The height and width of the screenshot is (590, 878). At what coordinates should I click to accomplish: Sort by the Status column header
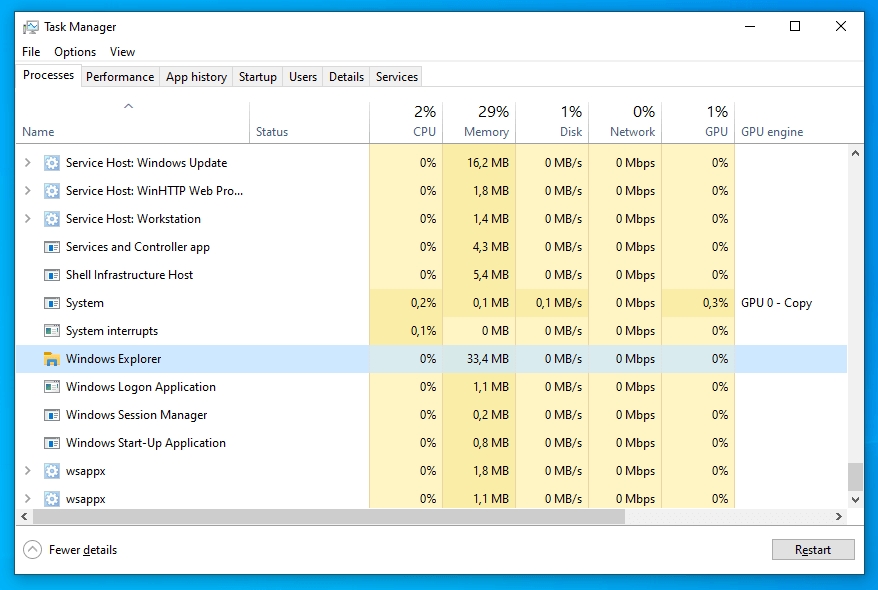(x=309, y=123)
